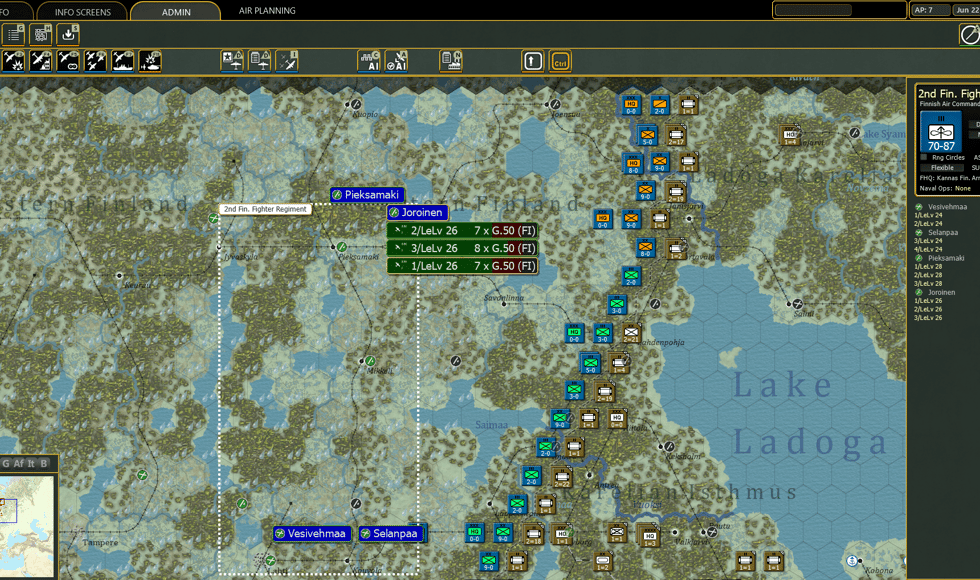The width and height of the screenshot is (980, 580).
Task: Select the tan HQ counter labeled 1=3
Action: pos(649,536)
